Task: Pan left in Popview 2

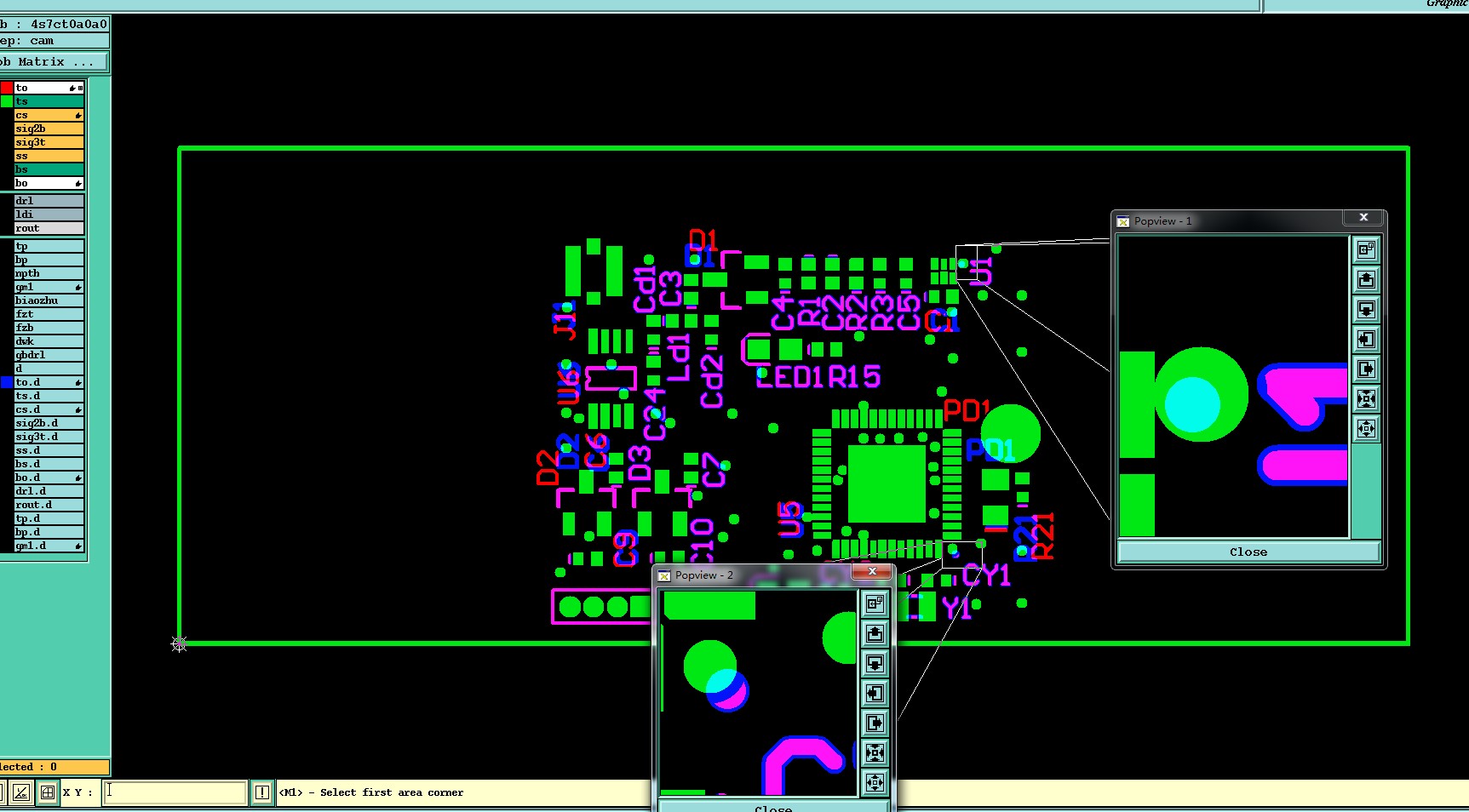Action: click(875, 693)
